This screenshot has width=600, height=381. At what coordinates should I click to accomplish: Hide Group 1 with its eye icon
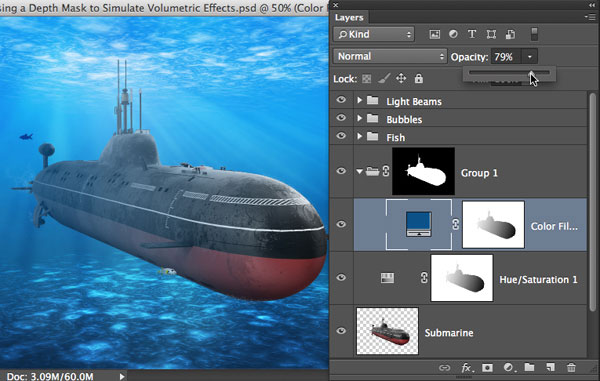tap(341, 171)
